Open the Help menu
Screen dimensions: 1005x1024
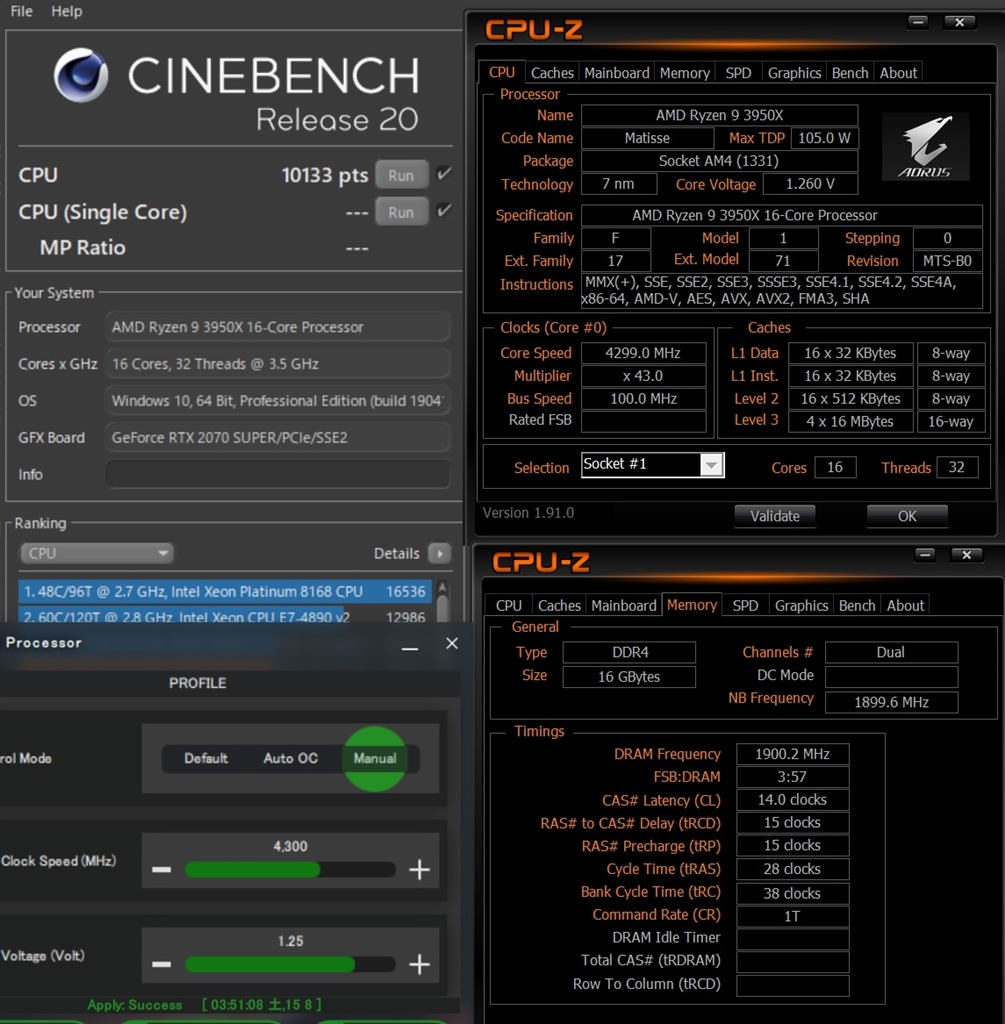(66, 11)
